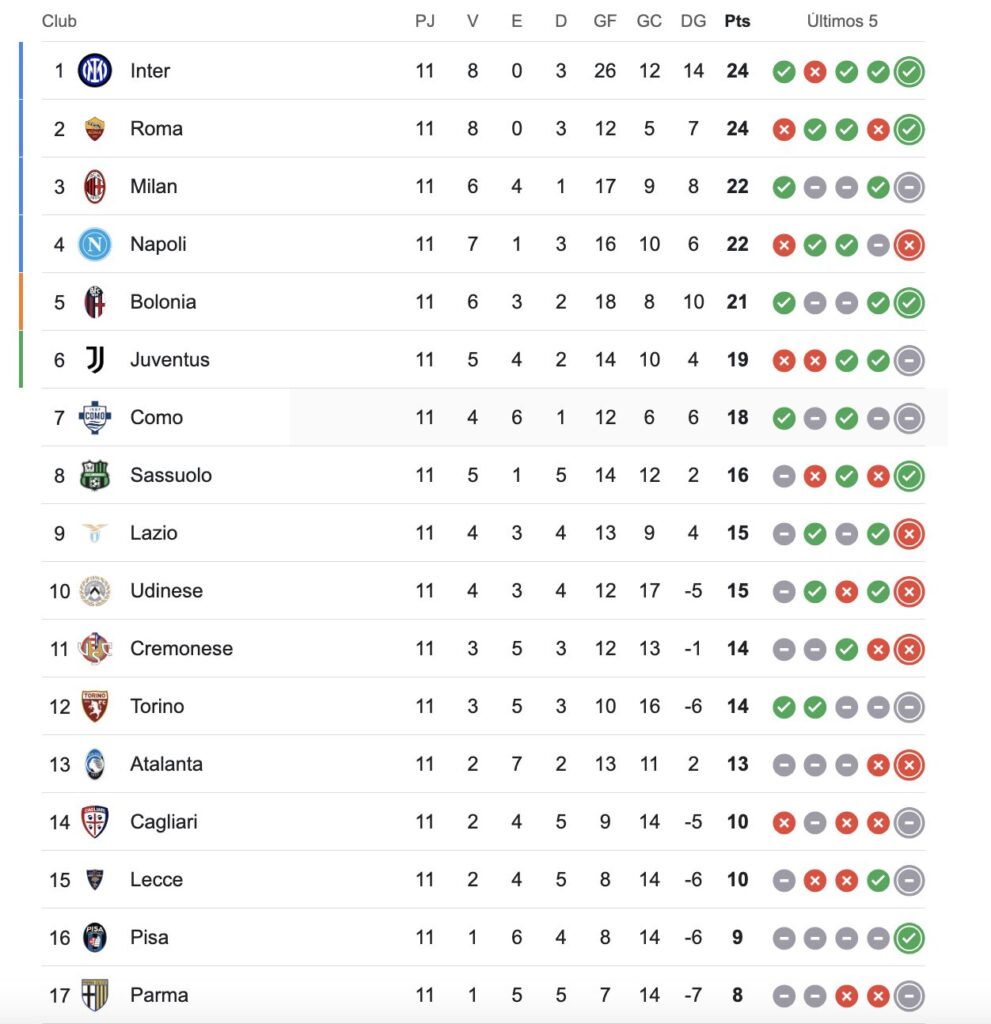Click Como's most recent draw result icon
This screenshot has width=991, height=1024.
click(909, 418)
